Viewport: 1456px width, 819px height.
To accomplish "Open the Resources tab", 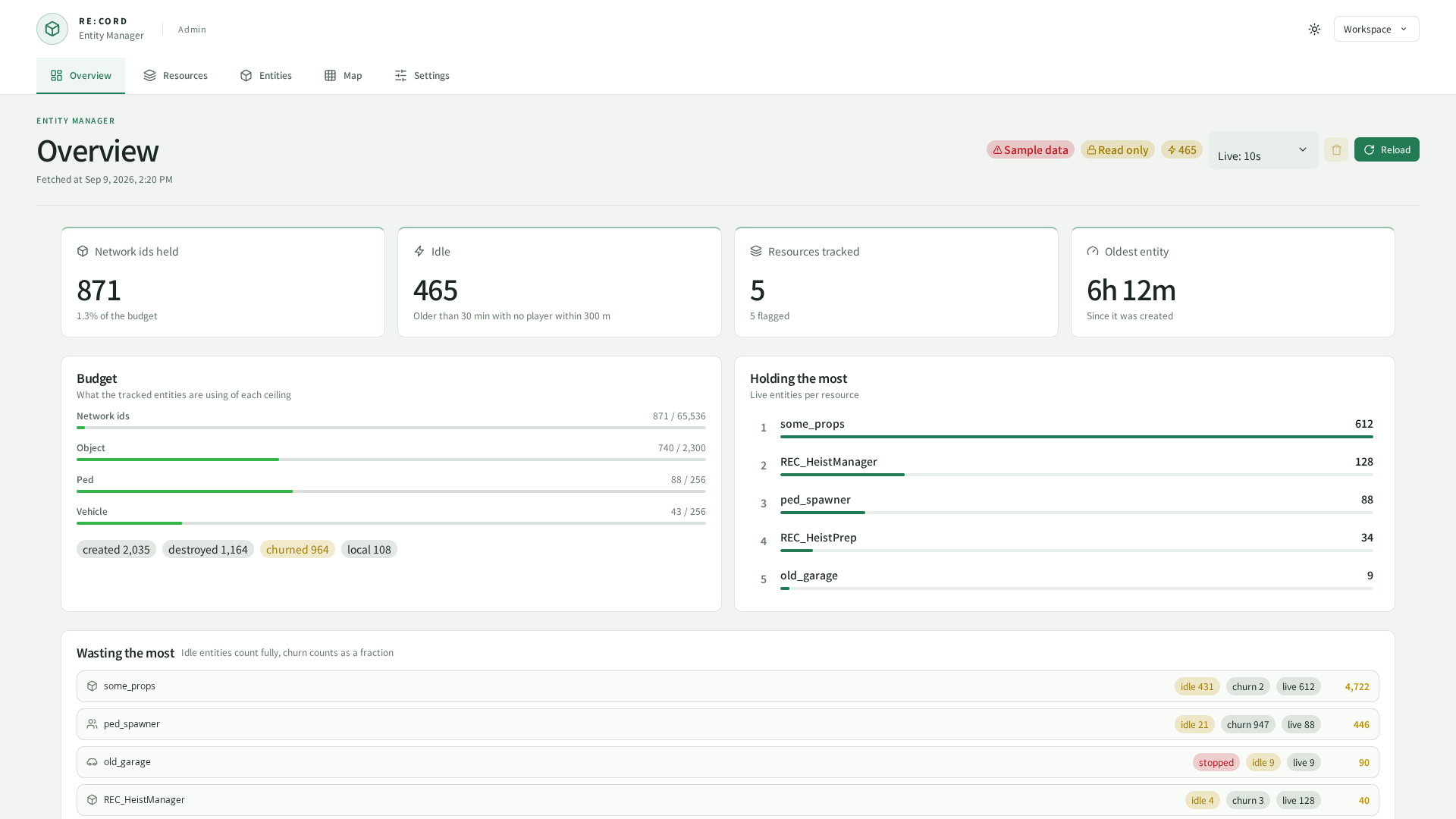I will point(175,75).
